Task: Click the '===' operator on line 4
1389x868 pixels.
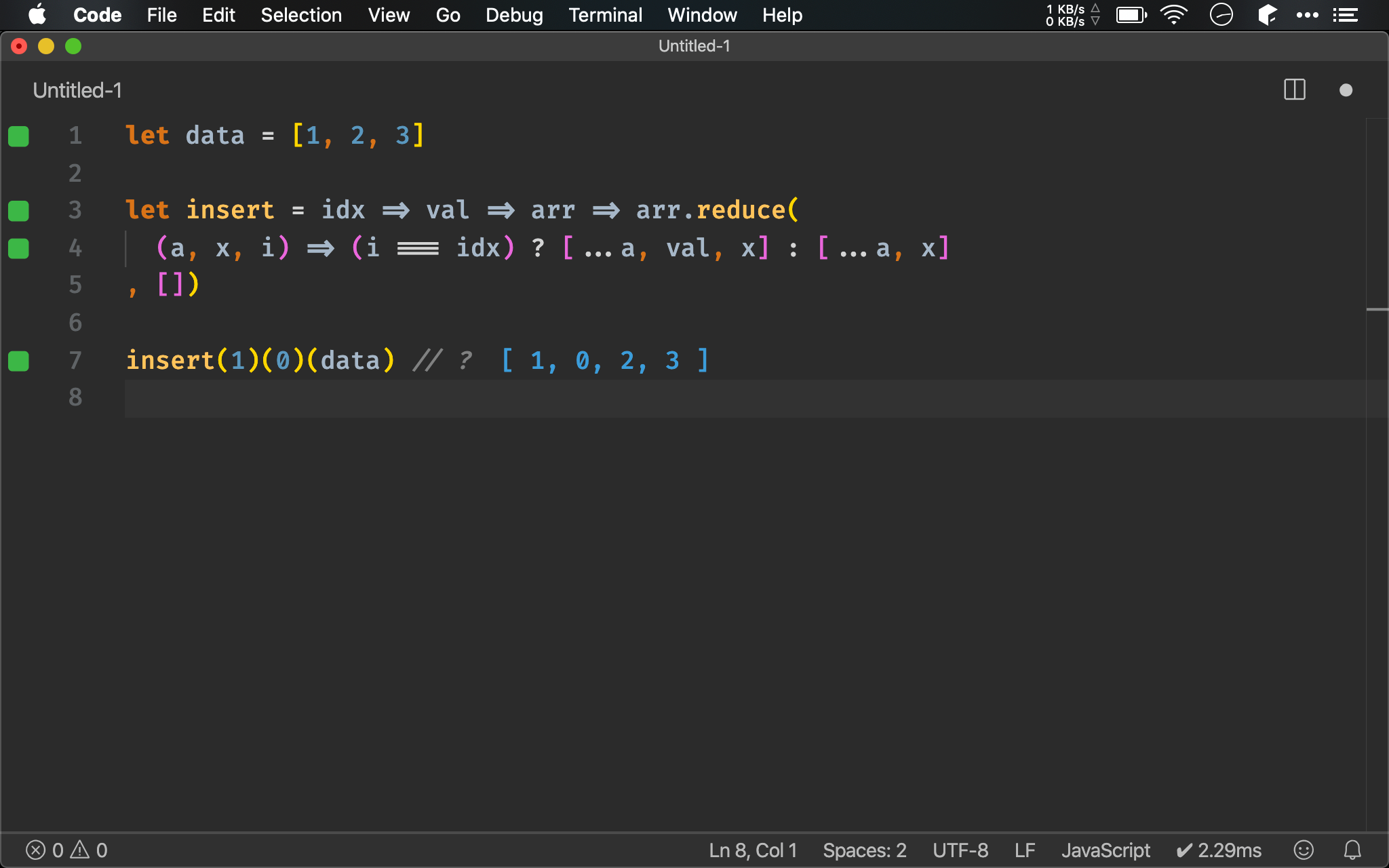Action: point(418,249)
